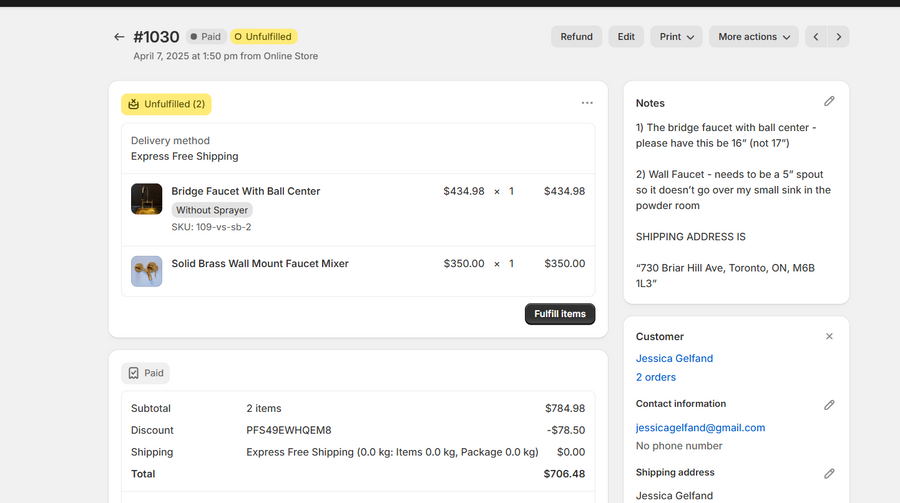This screenshot has height=503, width=900.
Task: Click the subtotal amount $784.98
Action: pyautogui.click(x=565, y=408)
